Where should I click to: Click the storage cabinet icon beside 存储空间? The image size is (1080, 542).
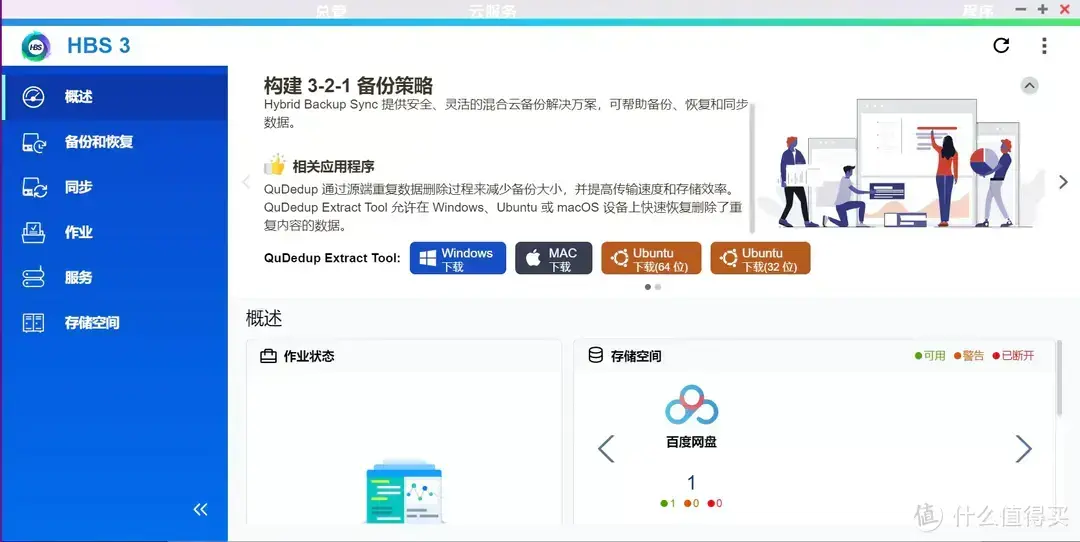click(34, 323)
